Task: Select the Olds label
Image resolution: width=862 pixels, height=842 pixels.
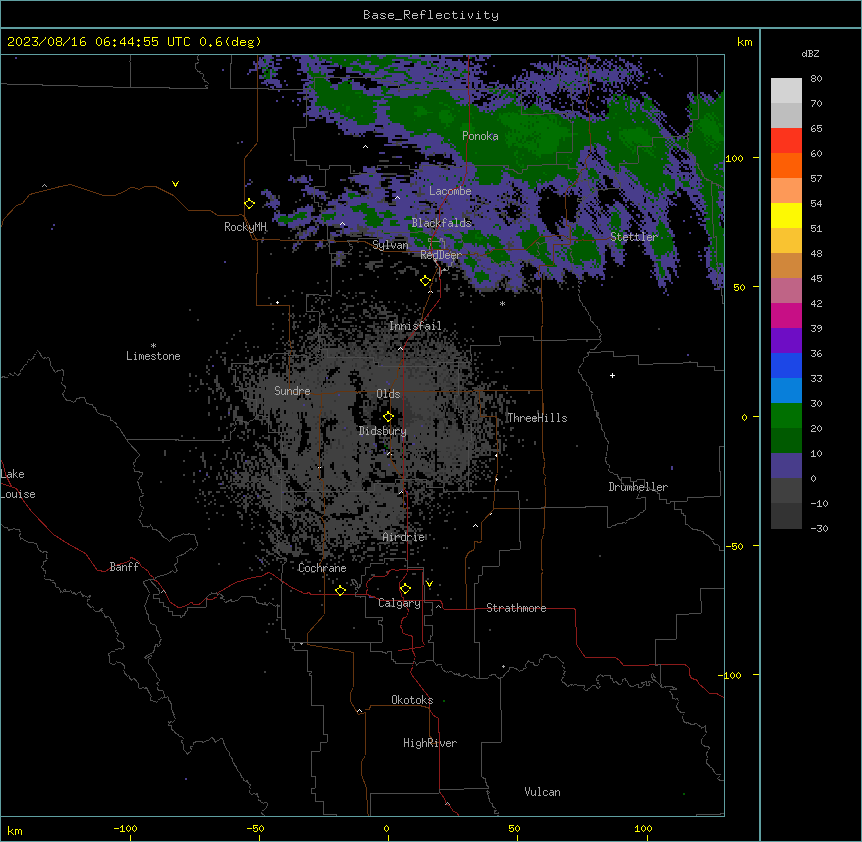Action: tap(388, 394)
